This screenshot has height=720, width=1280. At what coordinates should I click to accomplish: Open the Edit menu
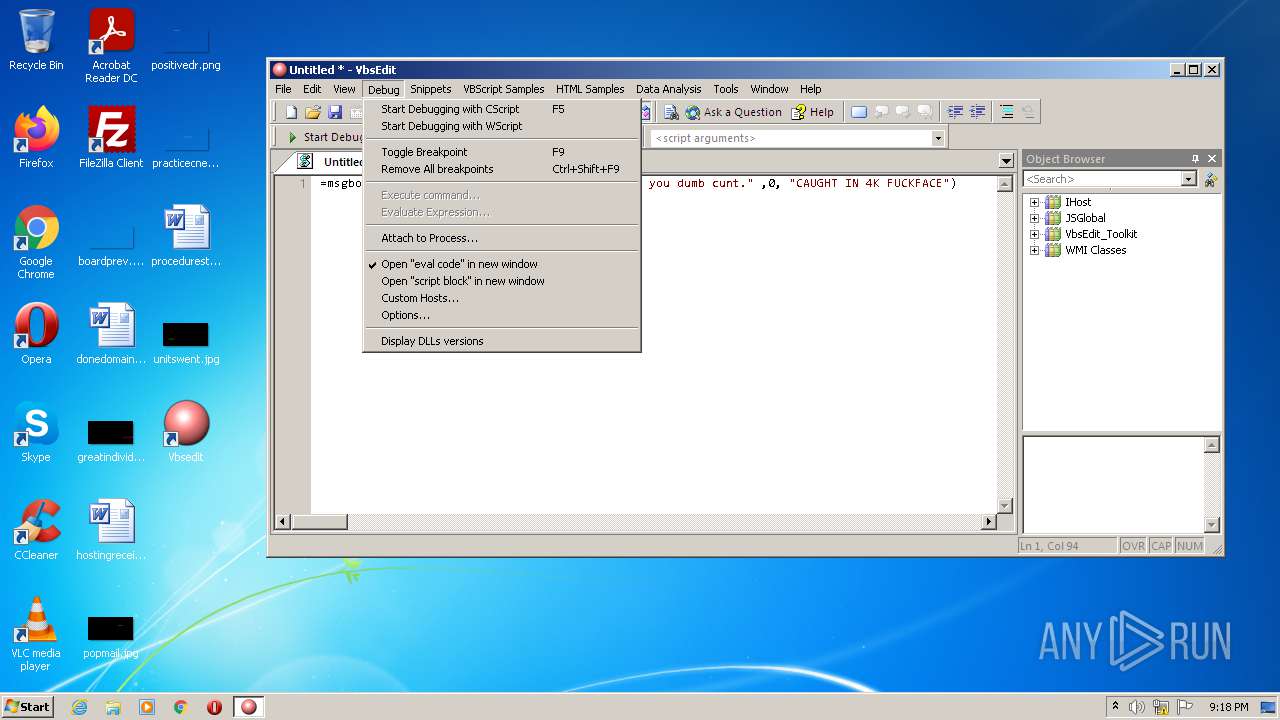click(x=313, y=89)
